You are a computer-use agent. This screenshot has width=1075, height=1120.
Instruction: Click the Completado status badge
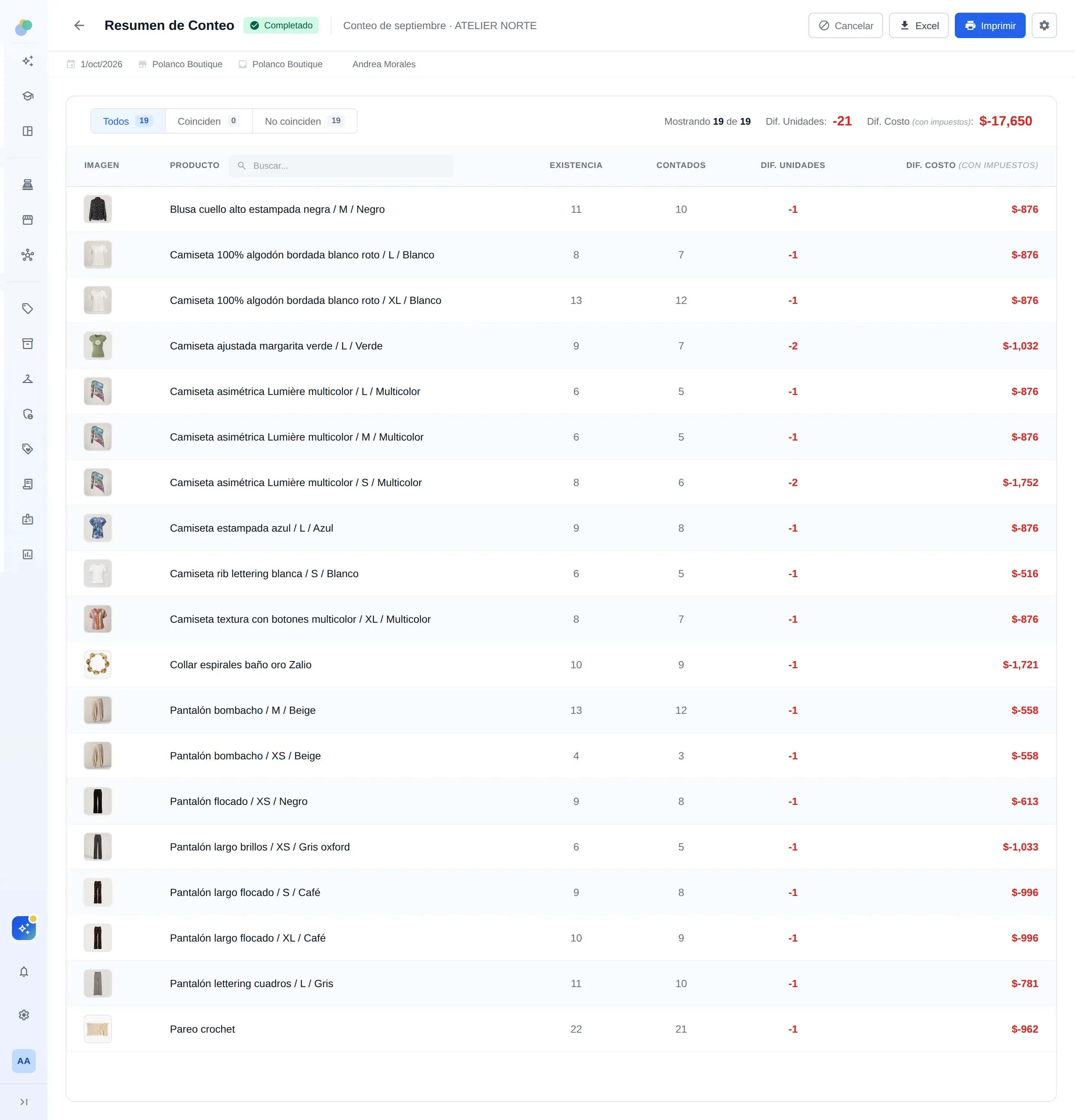281,25
